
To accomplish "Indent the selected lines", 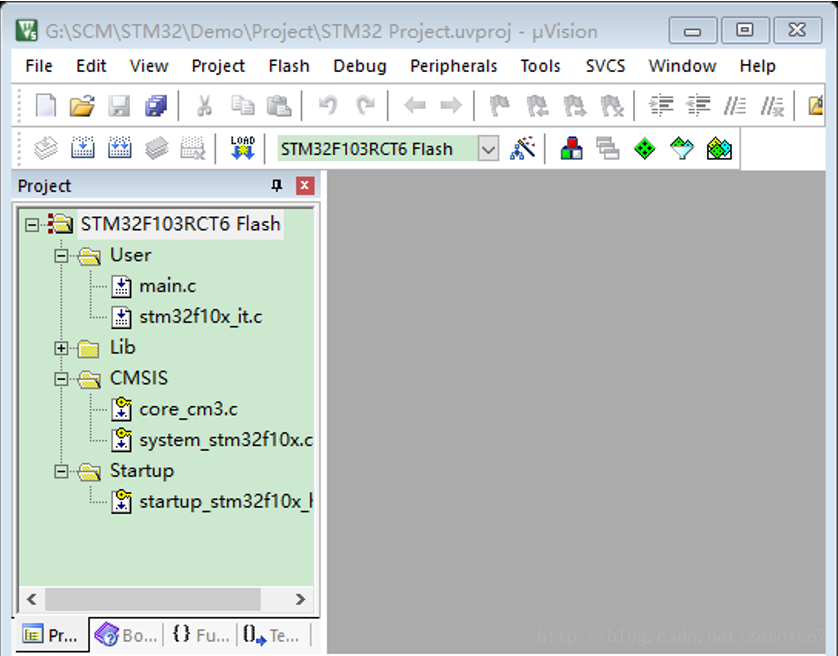I will pos(661,105).
